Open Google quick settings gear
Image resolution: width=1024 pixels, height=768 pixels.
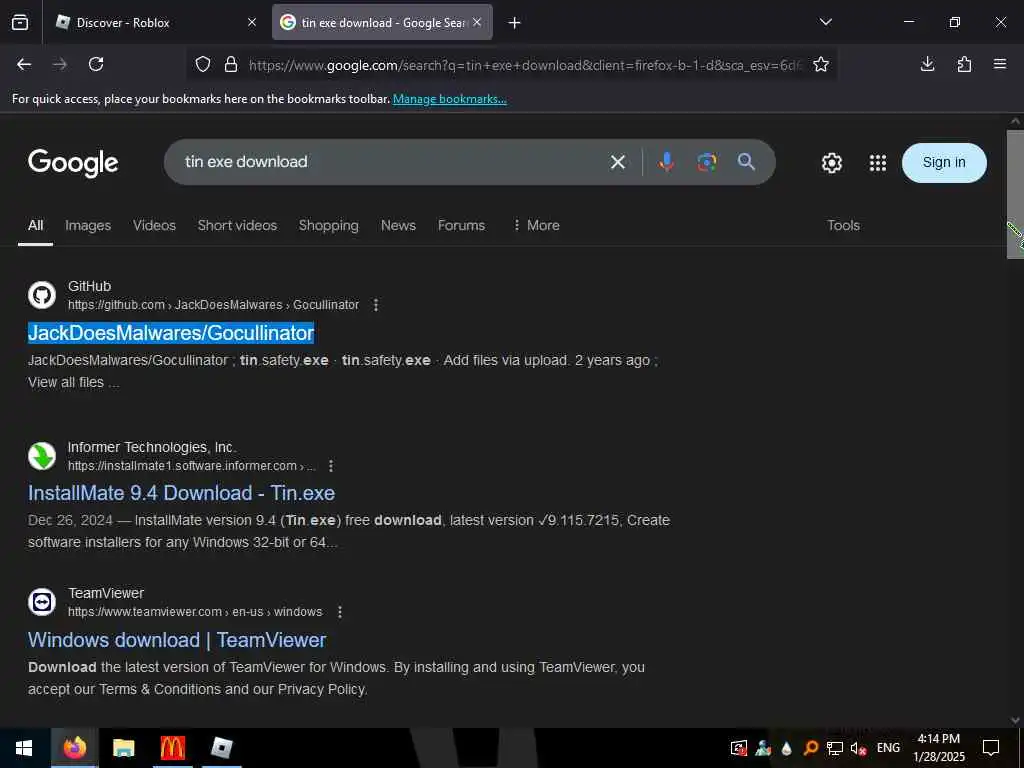click(x=831, y=163)
